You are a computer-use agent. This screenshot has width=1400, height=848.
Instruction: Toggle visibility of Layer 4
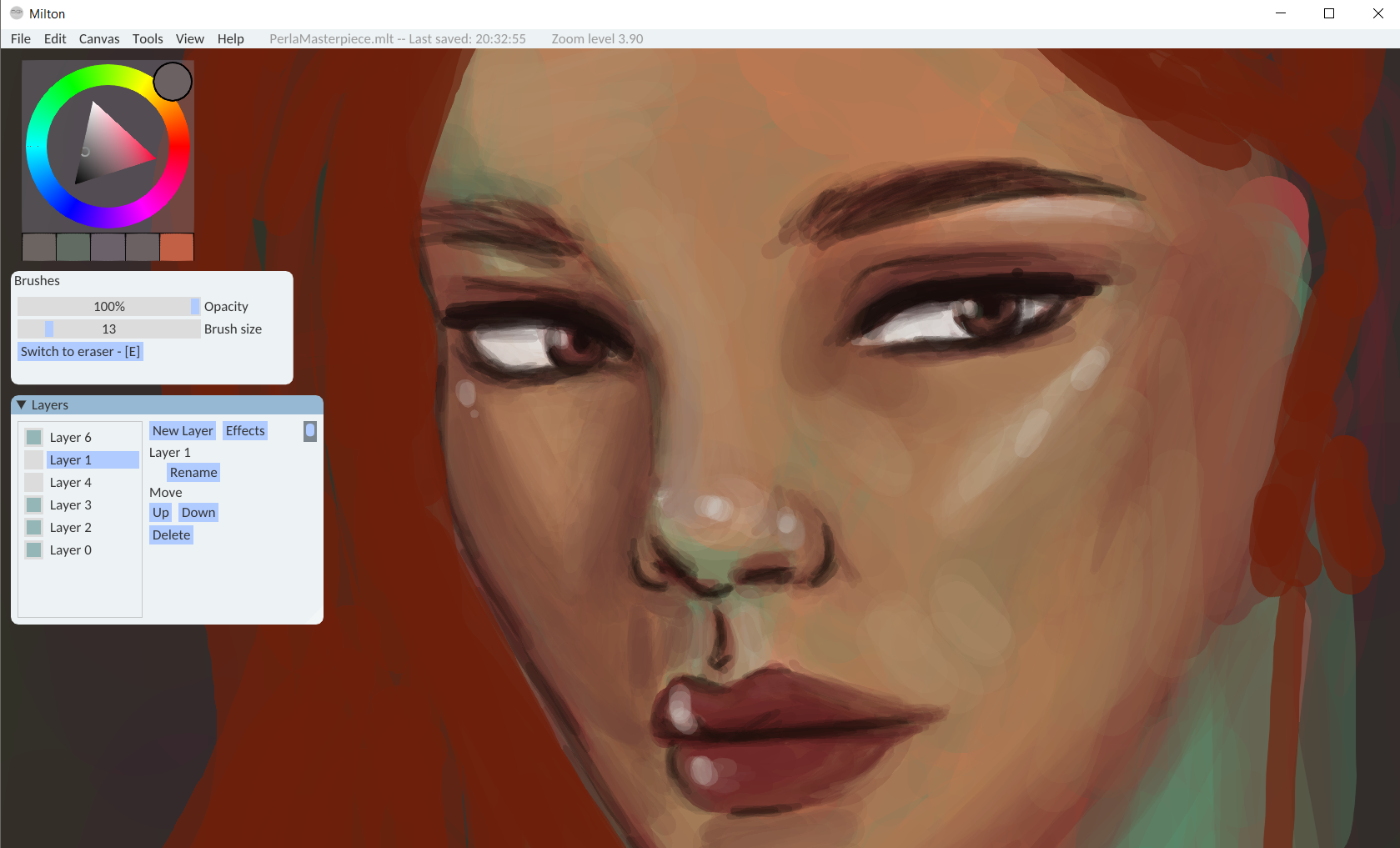(33, 482)
